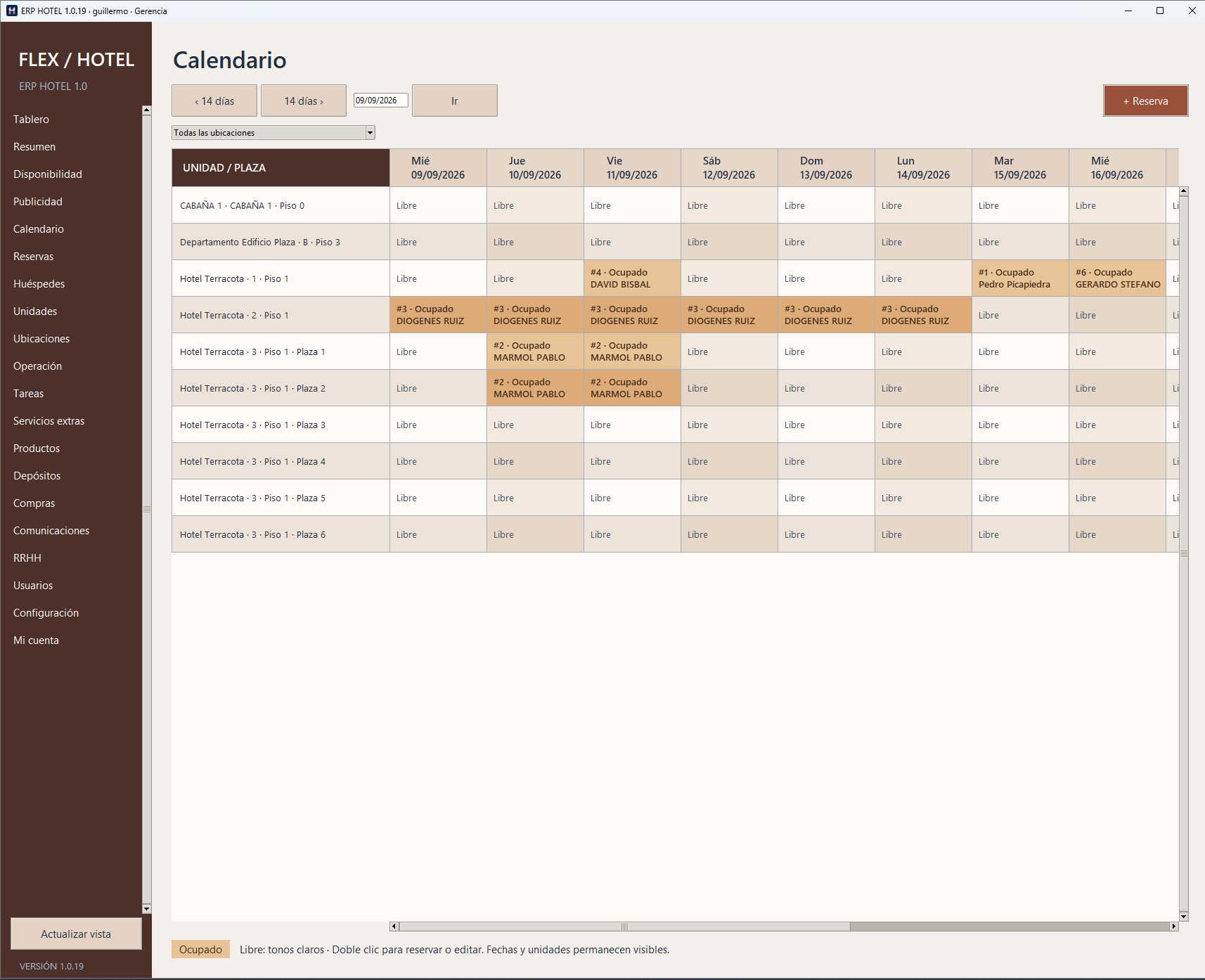Click the Mié 09/09/2026 column header

(439, 168)
